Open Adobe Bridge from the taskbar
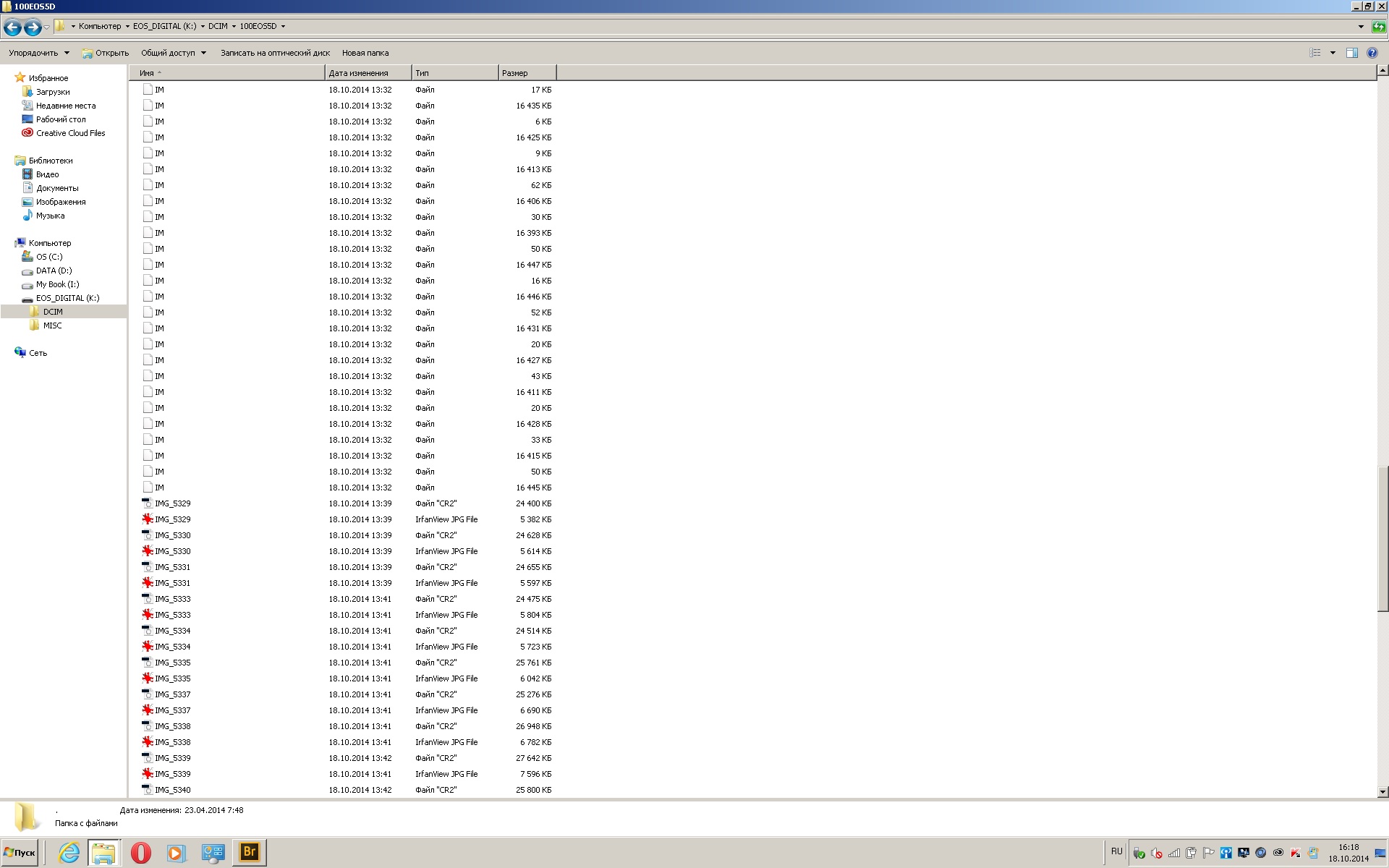This screenshot has height=868, width=1389. pos(249,852)
